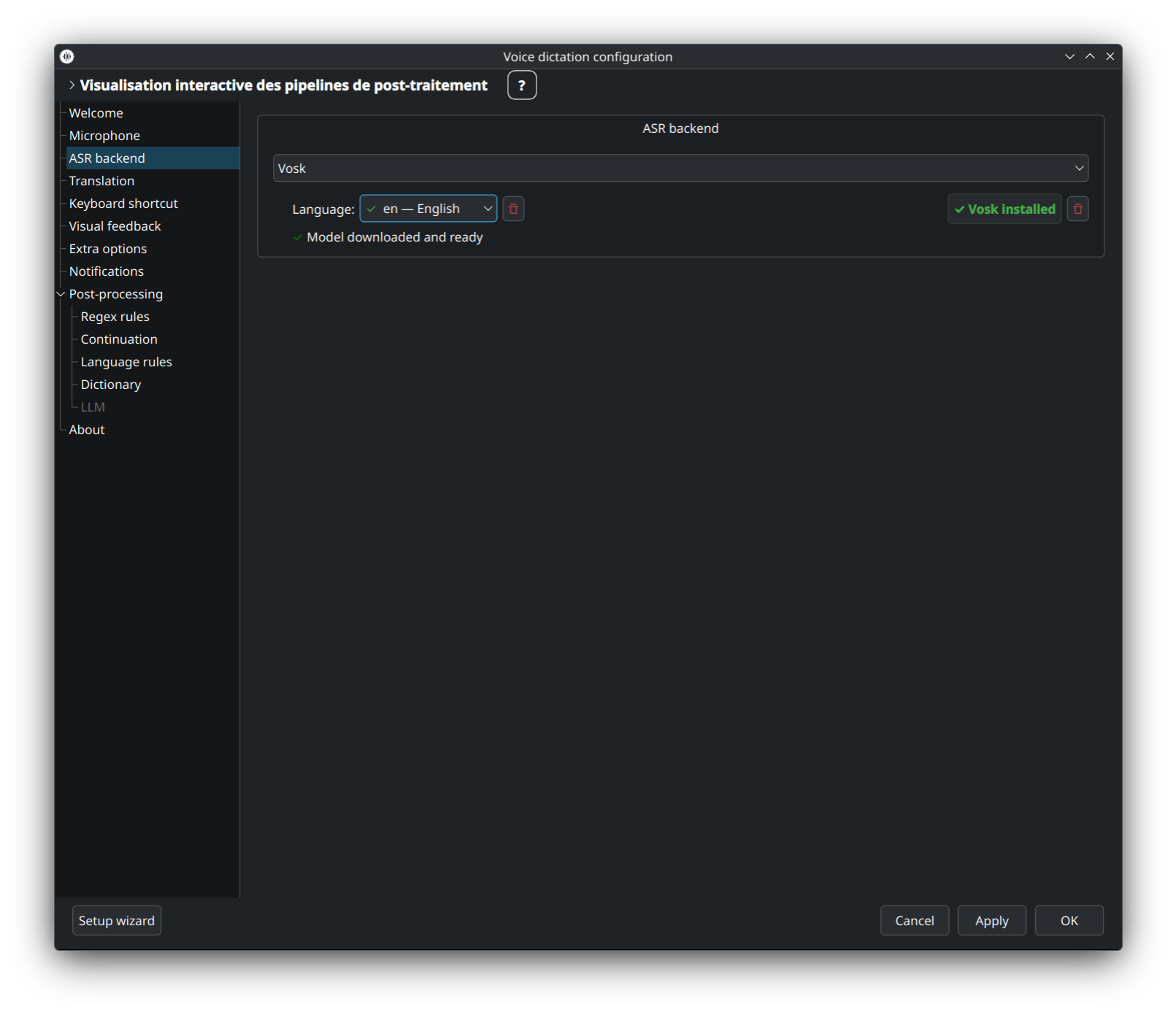Confirm with the OK button
The image size is (1176, 1015).
pyautogui.click(x=1069, y=921)
